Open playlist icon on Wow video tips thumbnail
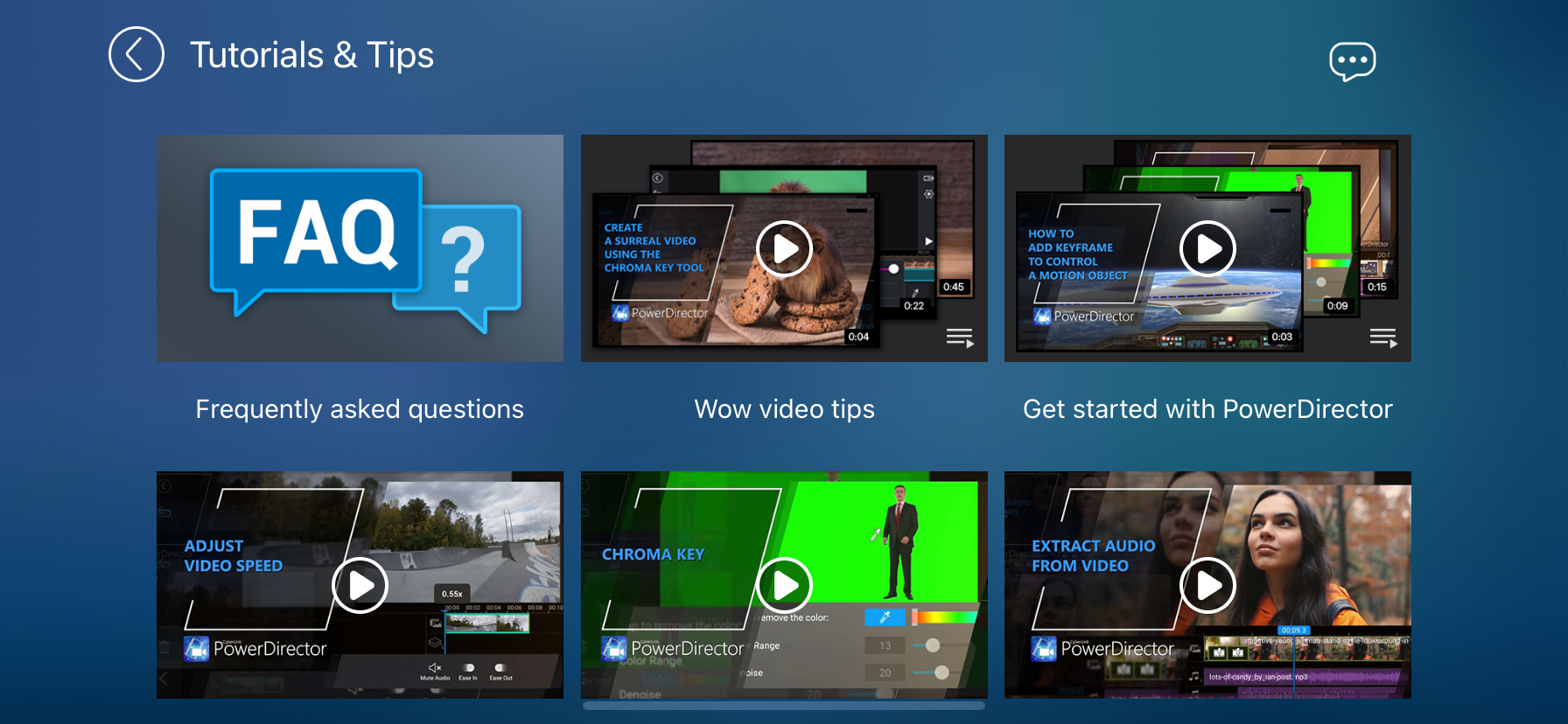The width and height of the screenshot is (1568, 724). [x=960, y=338]
